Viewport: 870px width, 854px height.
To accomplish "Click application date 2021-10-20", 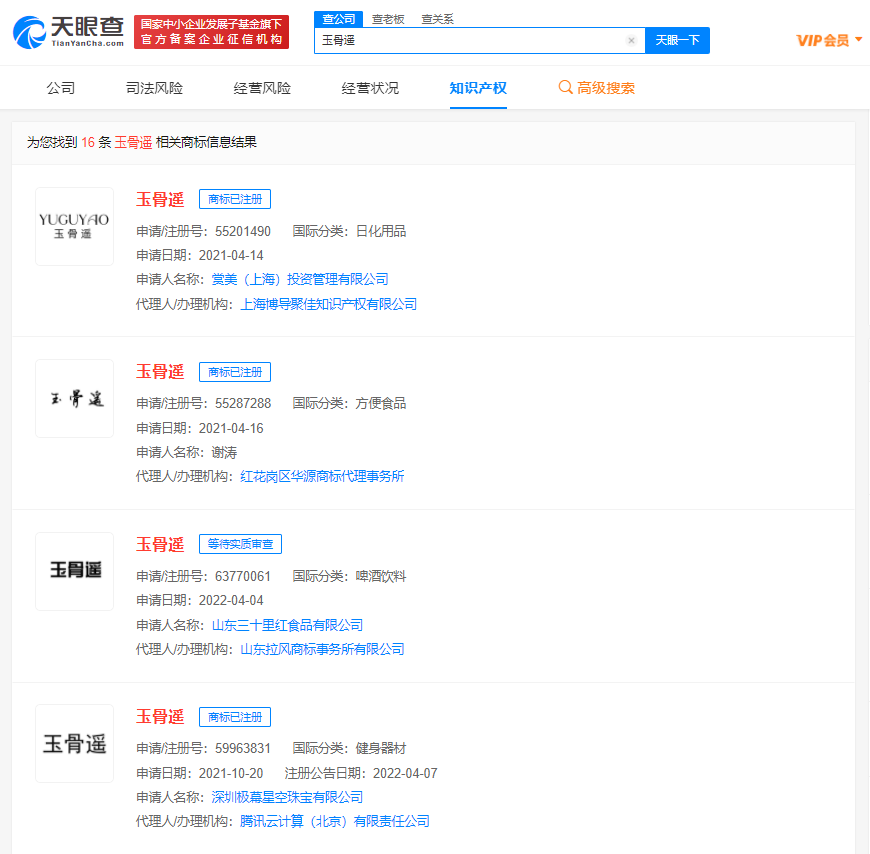I will coord(231,773).
